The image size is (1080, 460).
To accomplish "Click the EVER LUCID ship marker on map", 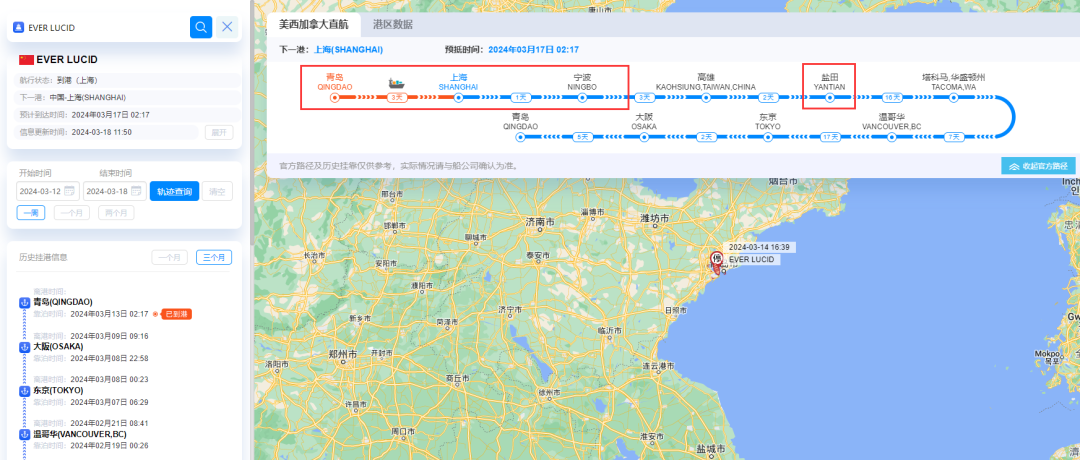I will 716,264.
